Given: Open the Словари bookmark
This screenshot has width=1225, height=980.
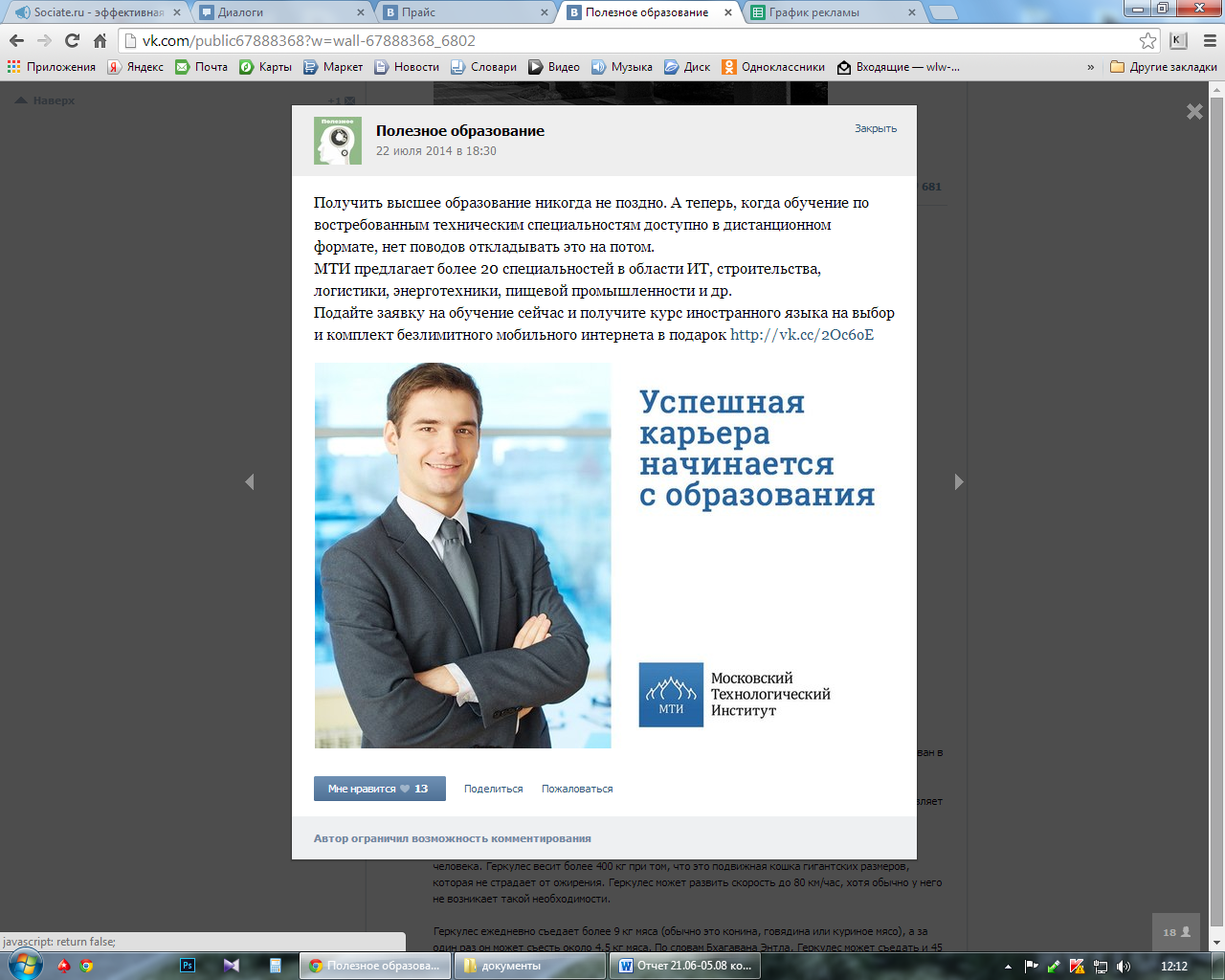Looking at the screenshot, I should tap(483, 67).
